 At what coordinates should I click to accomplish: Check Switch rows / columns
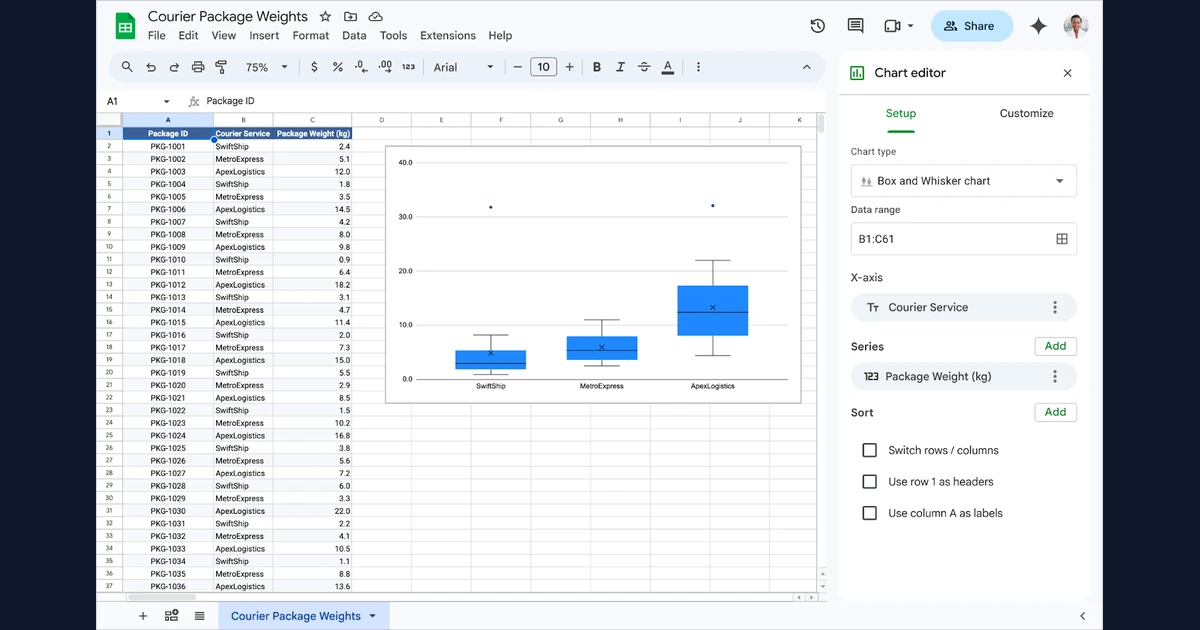870,450
